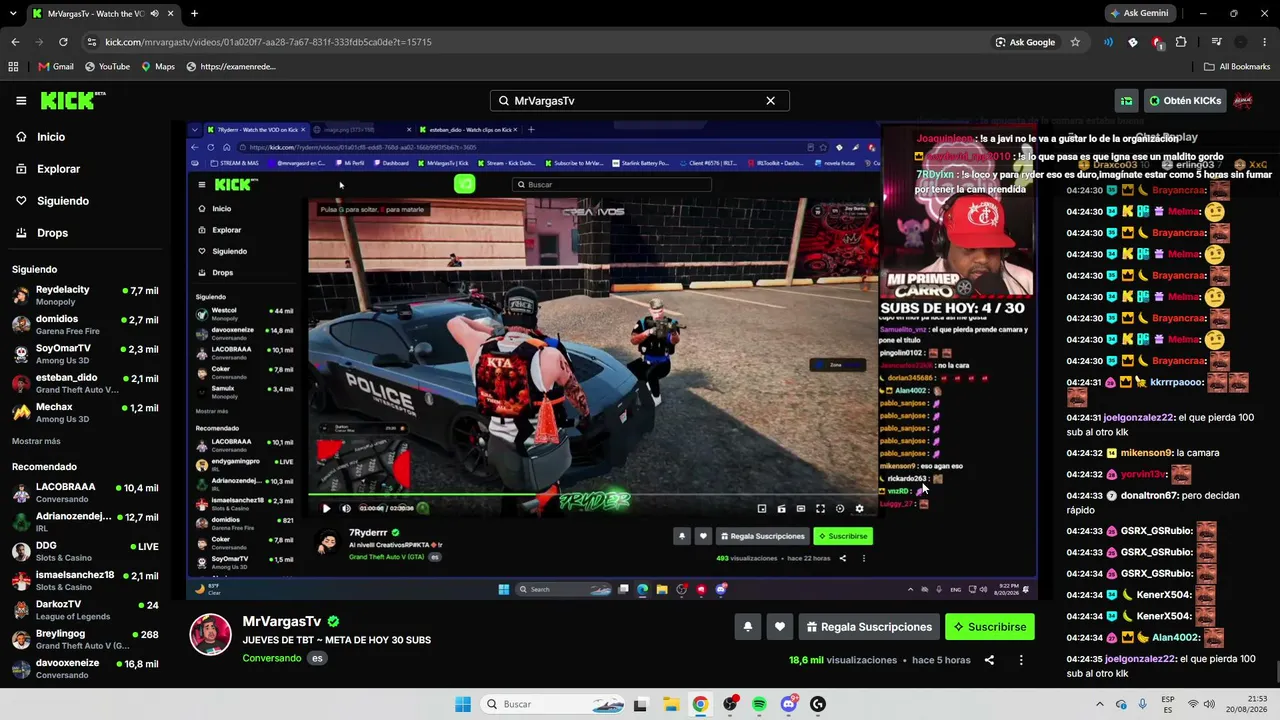Expand the All Bookmarks folder
The image size is (1280, 720).
[x=1237, y=67]
